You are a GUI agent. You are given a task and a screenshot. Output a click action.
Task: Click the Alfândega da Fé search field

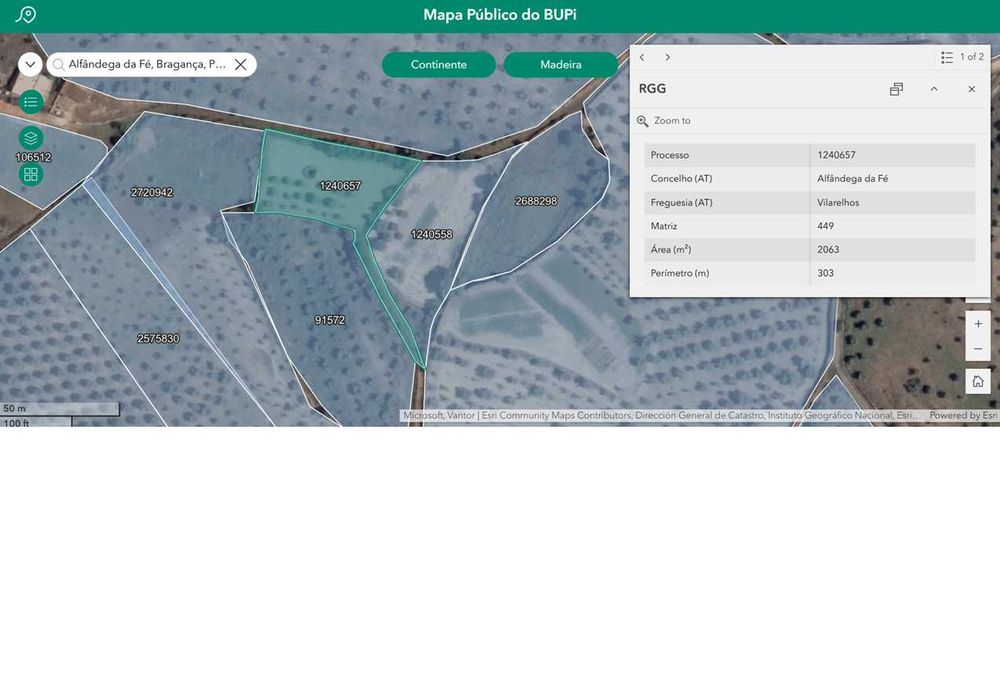click(x=147, y=64)
